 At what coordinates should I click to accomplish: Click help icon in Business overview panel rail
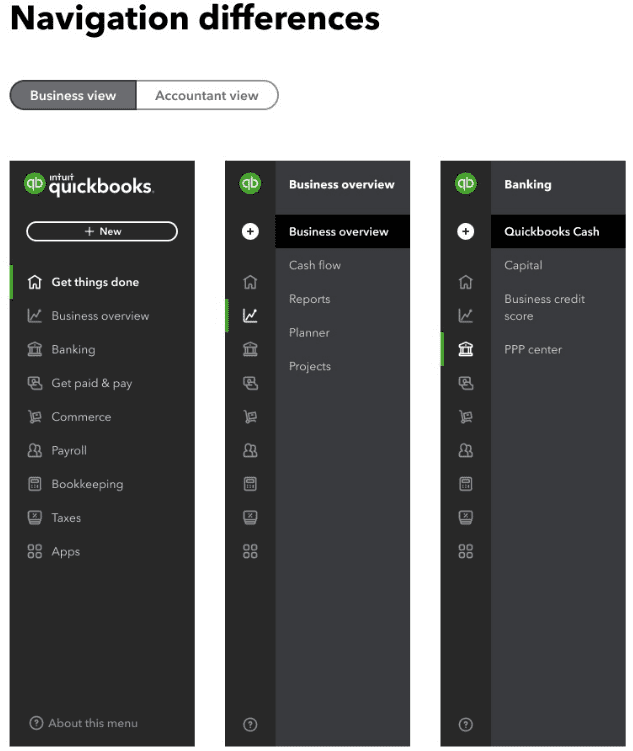click(250, 724)
